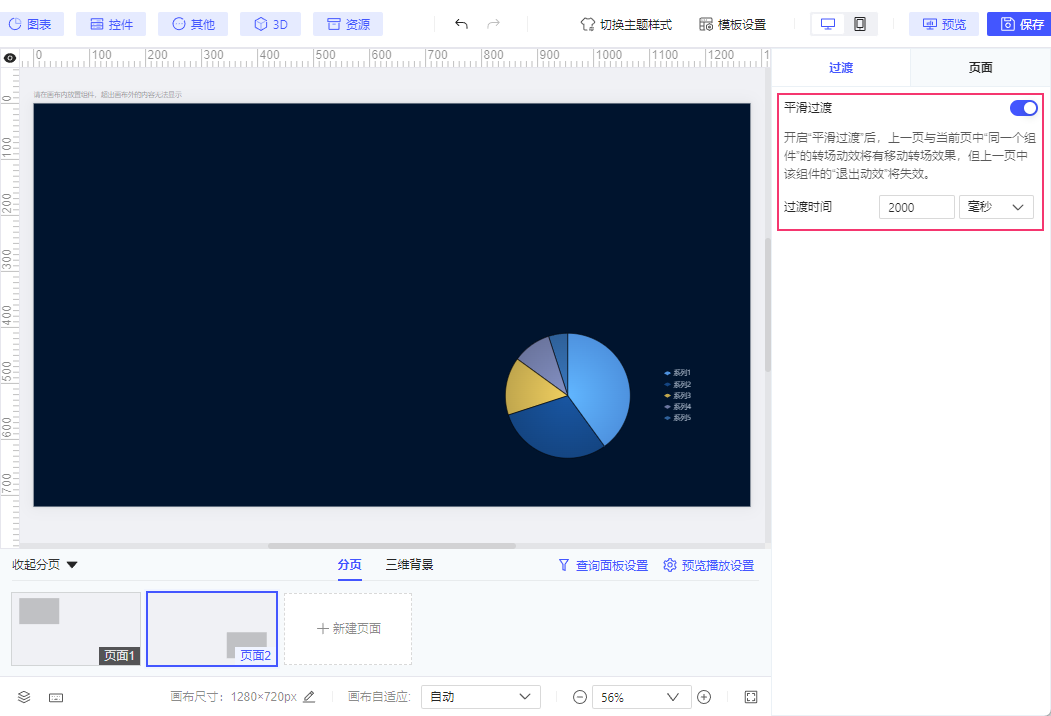Click the undo arrow icon

(461, 24)
